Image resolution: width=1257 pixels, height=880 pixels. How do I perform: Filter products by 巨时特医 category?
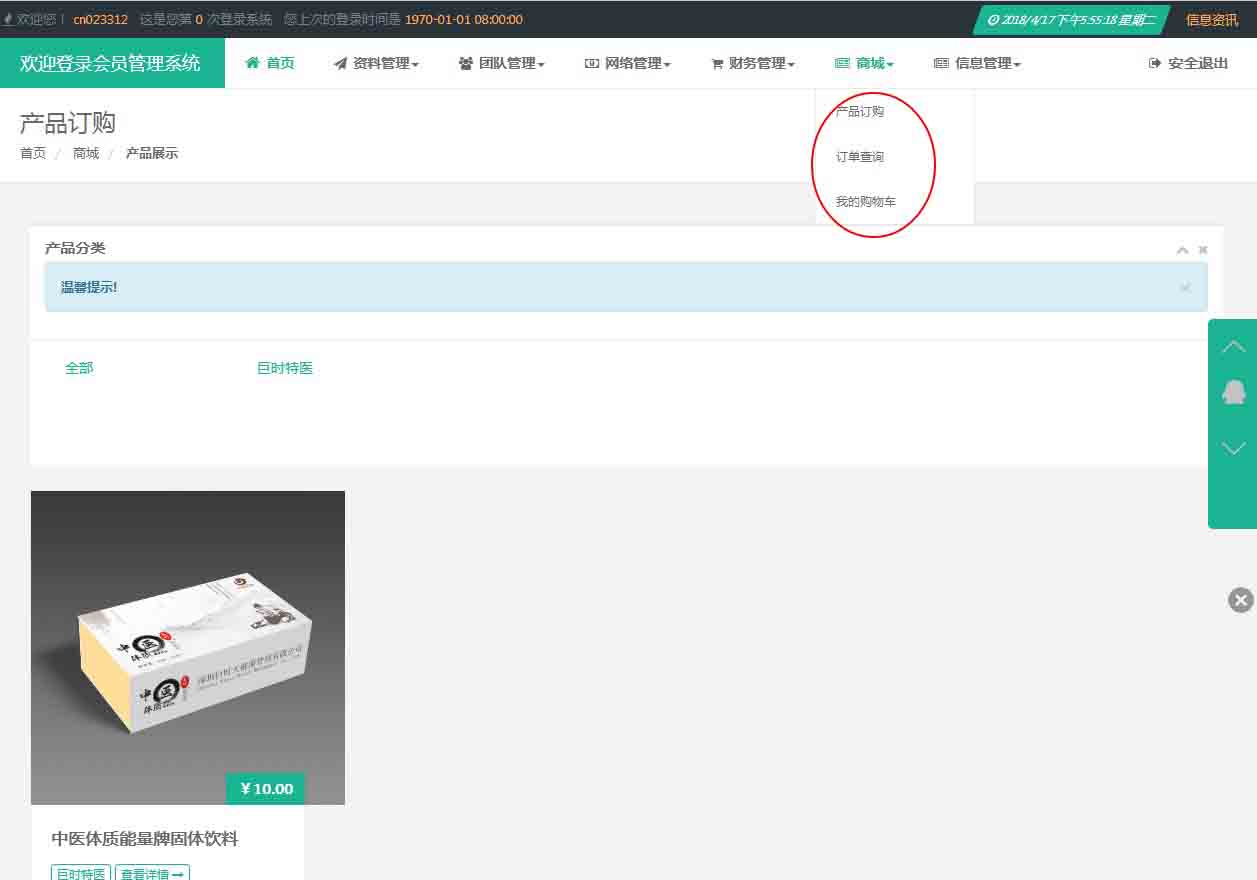tap(285, 368)
